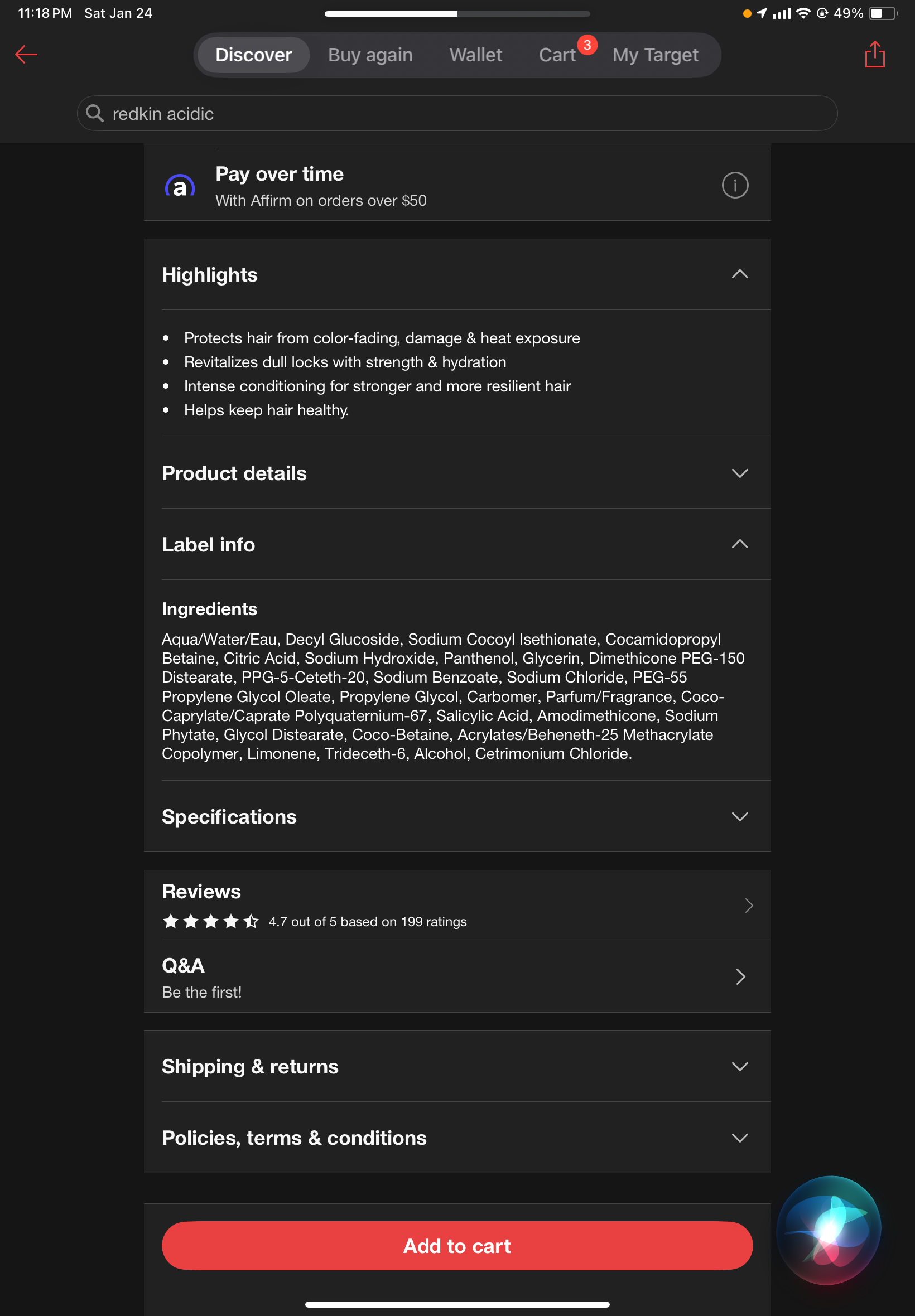Expand the Product details section
The image size is (915, 1316).
click(740, 473)
